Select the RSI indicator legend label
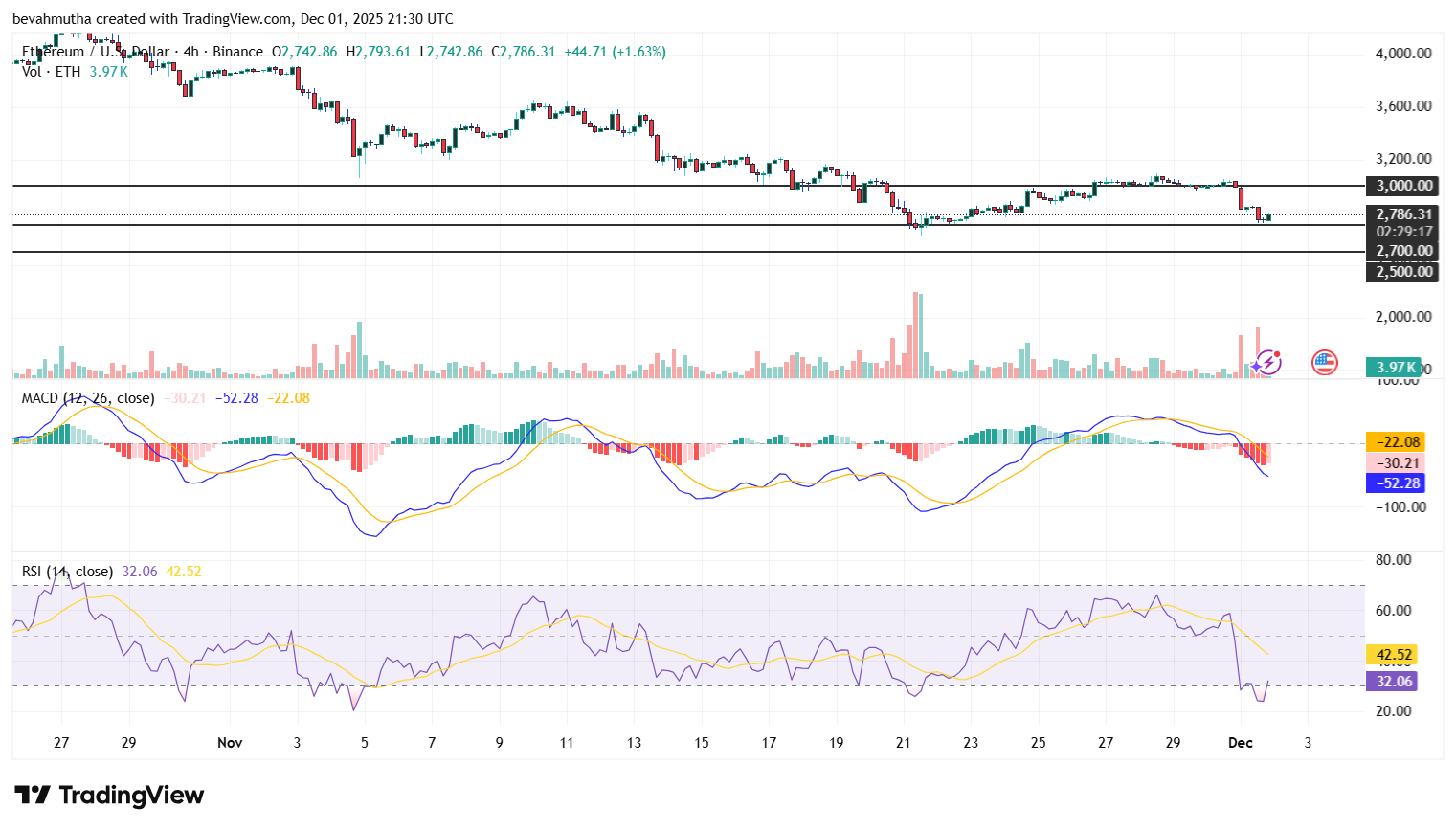 tap(68, 572)
